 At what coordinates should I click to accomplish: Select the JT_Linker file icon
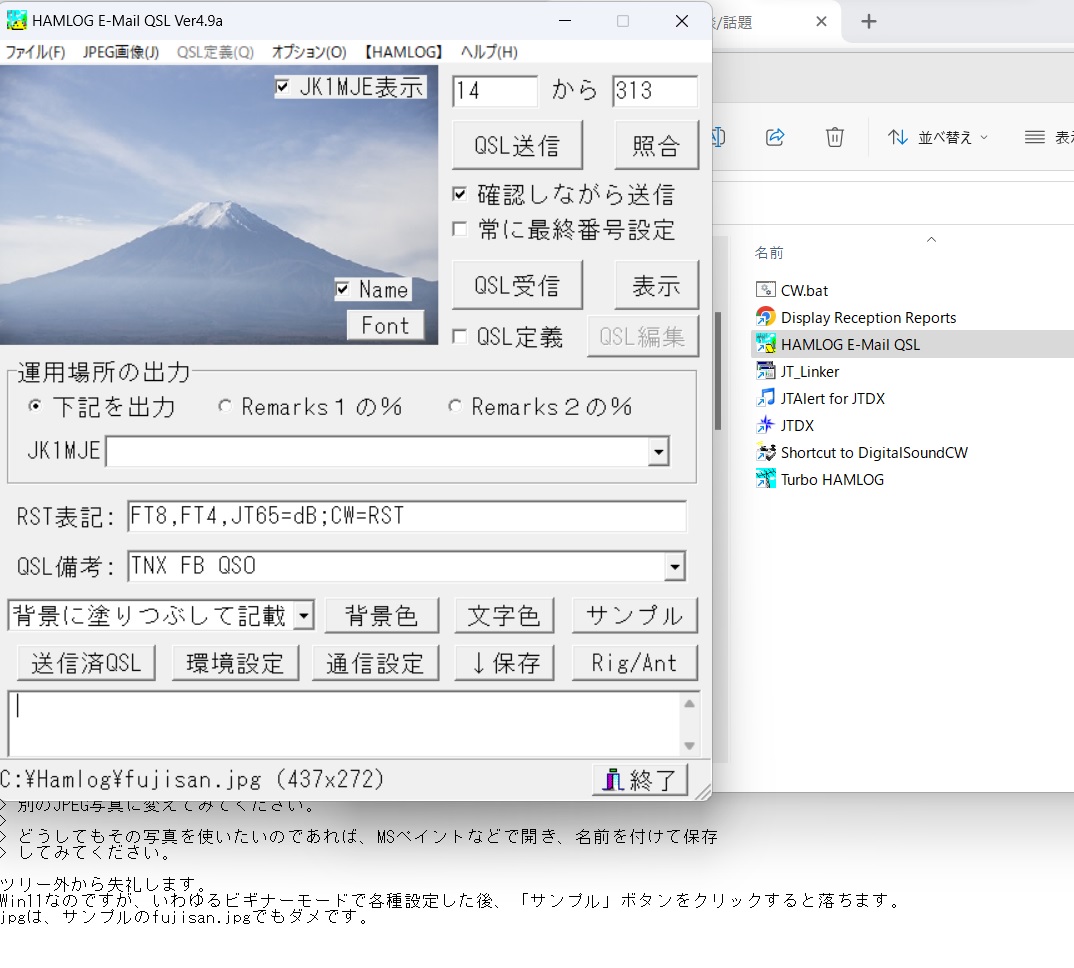766,371
